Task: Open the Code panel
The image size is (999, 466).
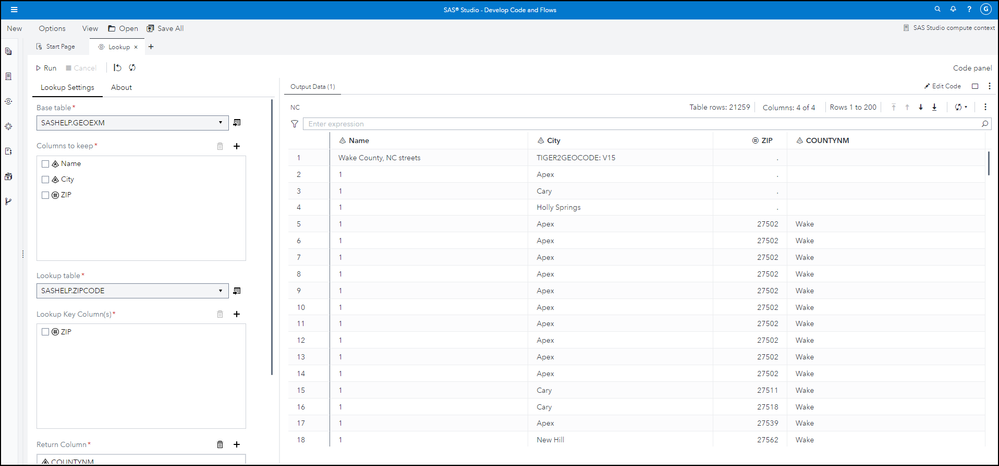Action: 972,68
